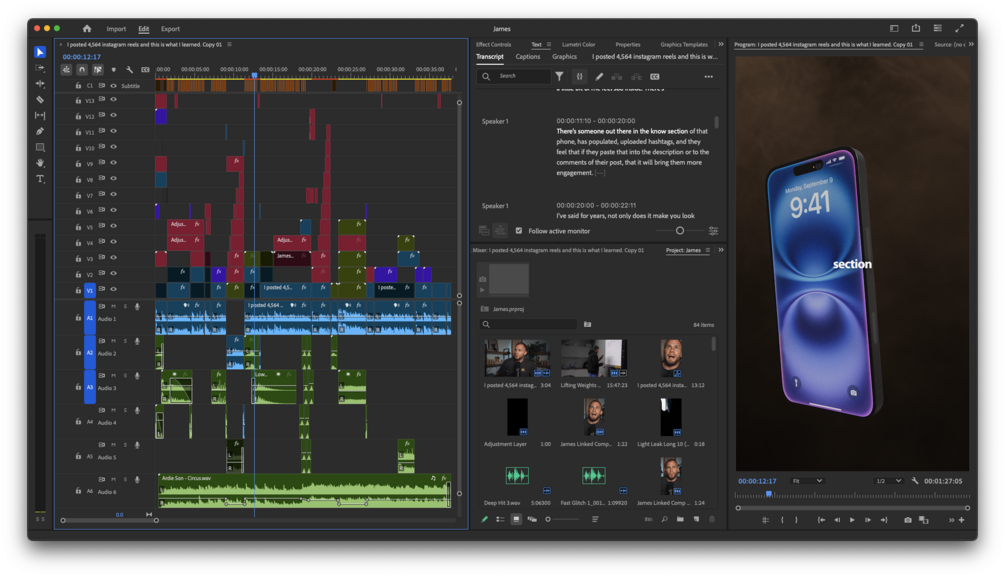1005x577 pixels.
Task: Toggle linked selection in timeline
Action: point(97,70)
